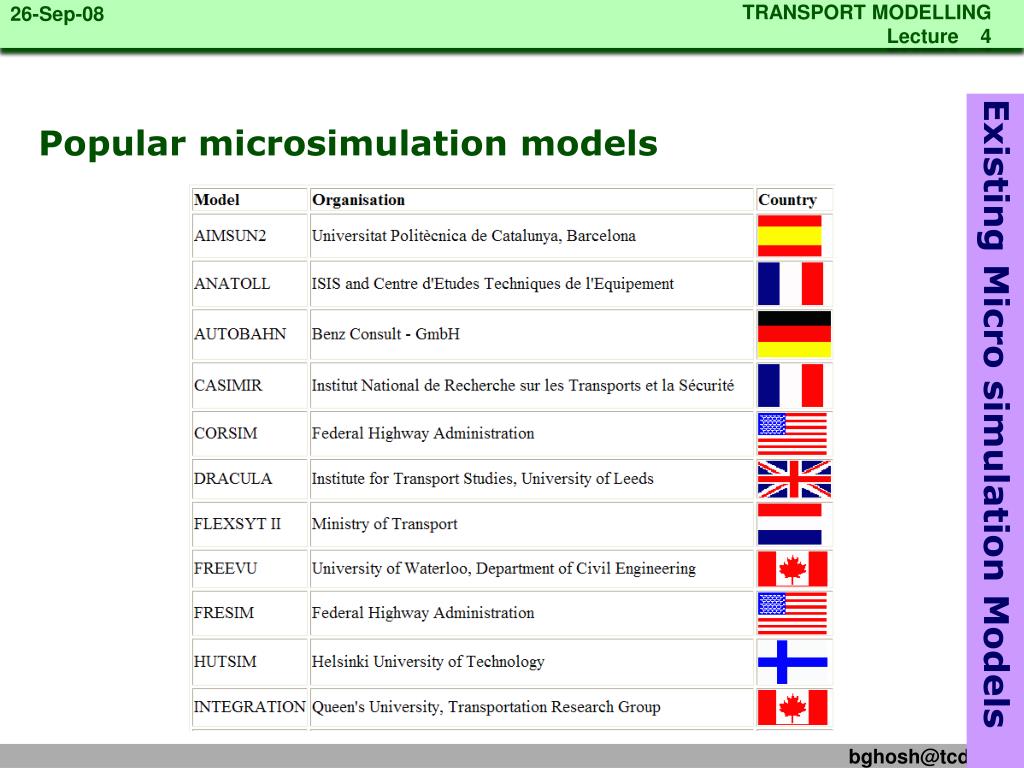Click the 'CORSIM' model cell
This screenshot has width=1024, height=768.
point(249,434)
